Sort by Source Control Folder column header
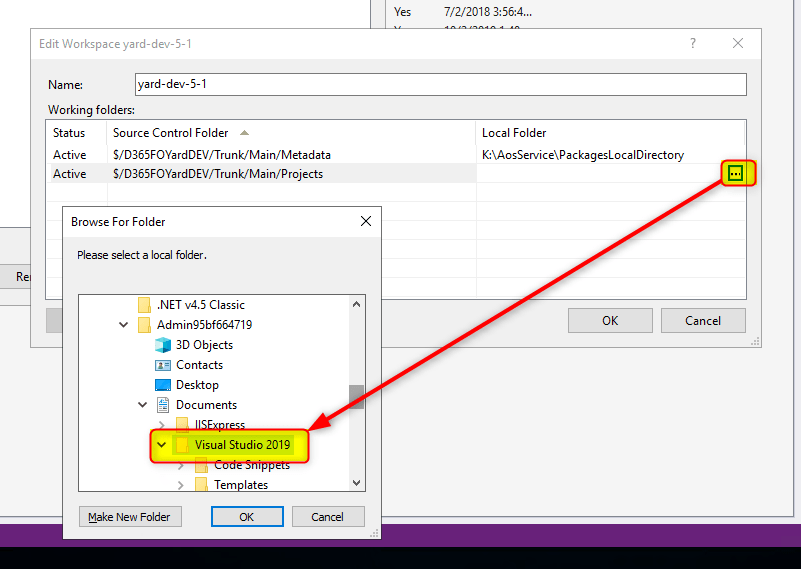 point(170,133)
